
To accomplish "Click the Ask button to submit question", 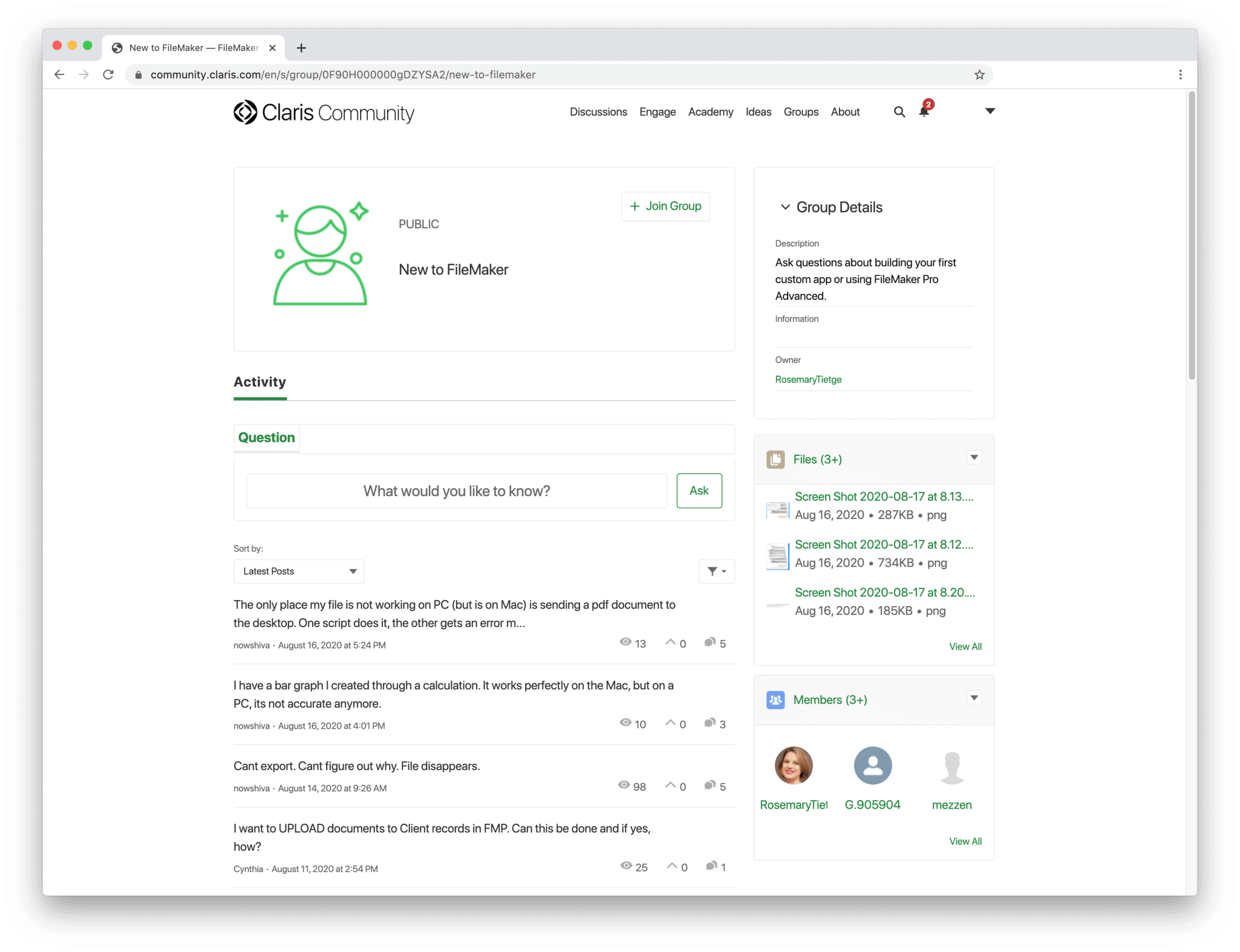I will [x=698, y=490].
